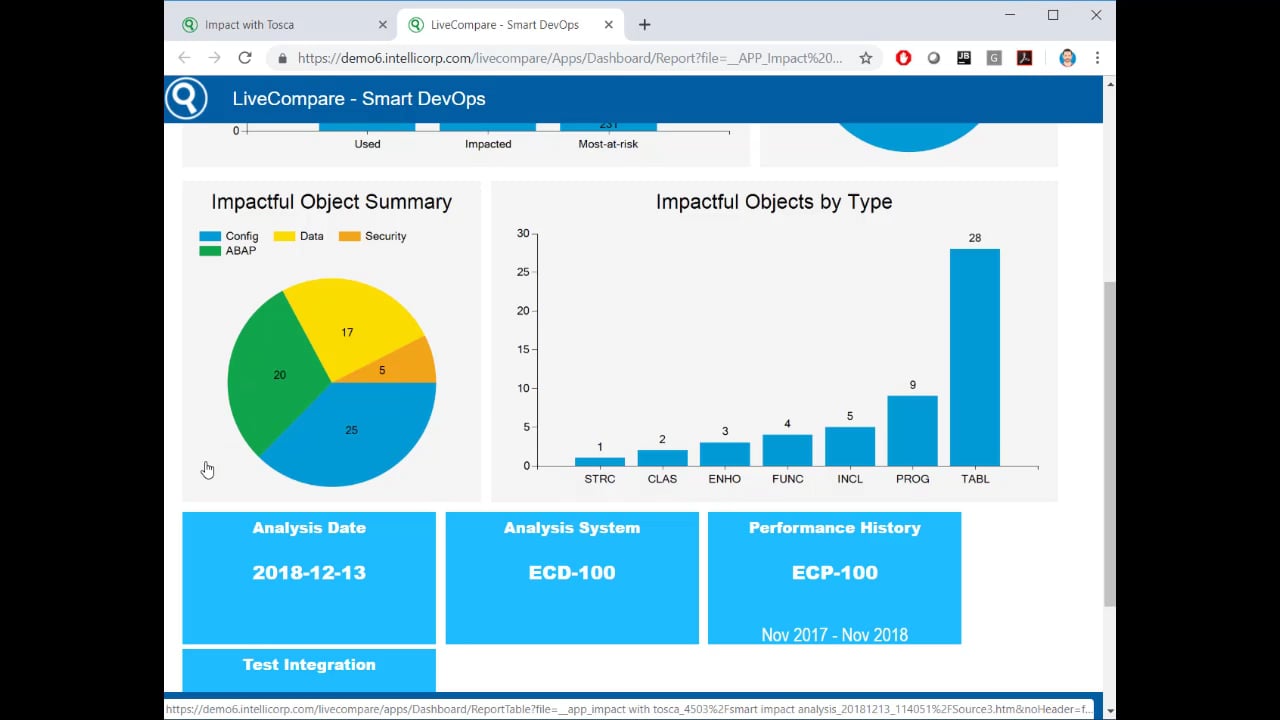Click the FUNC bar in chart

(787, 450)
